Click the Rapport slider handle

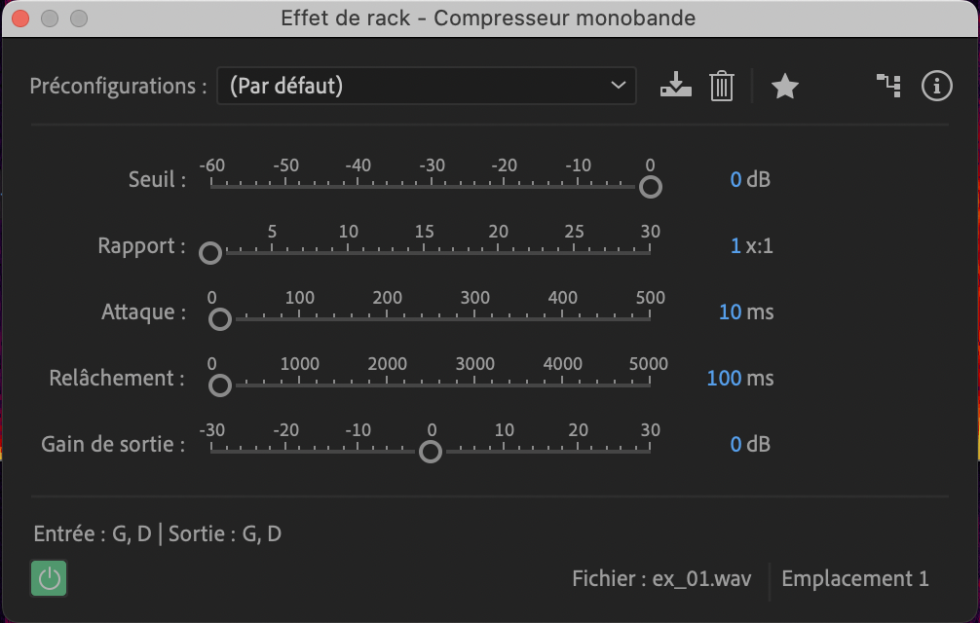(x=211, y=253)
